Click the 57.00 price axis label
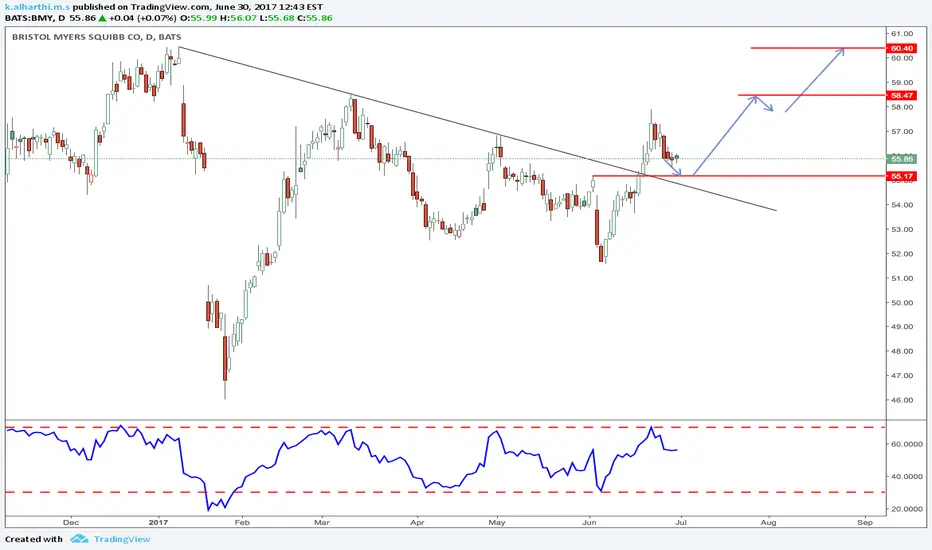The height and width of the screenshot is (550, 932). click(902, 131)
